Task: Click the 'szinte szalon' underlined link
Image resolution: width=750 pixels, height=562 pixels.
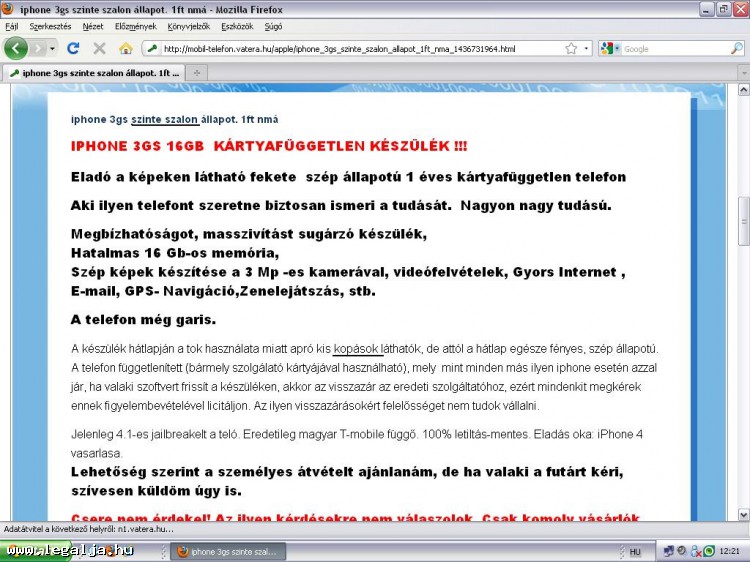Action: [x=165, y=119]
